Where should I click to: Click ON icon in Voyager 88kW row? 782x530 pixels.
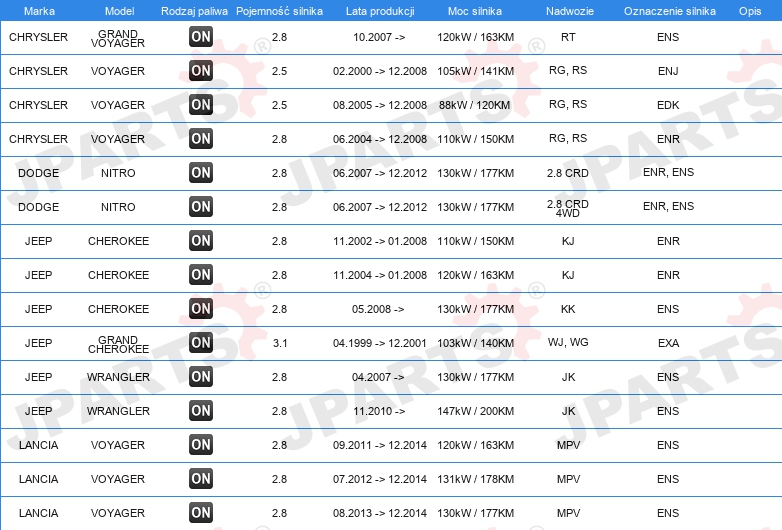pyautogui.click(x=200, y=105)
